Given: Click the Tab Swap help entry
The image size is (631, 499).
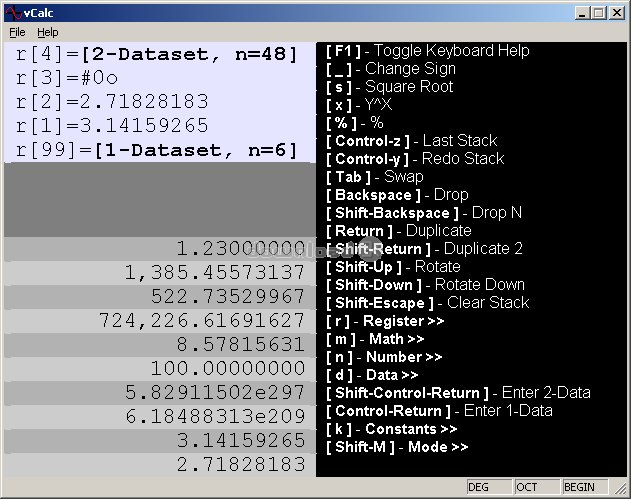Looking at the screenshot, I should 374,177.
